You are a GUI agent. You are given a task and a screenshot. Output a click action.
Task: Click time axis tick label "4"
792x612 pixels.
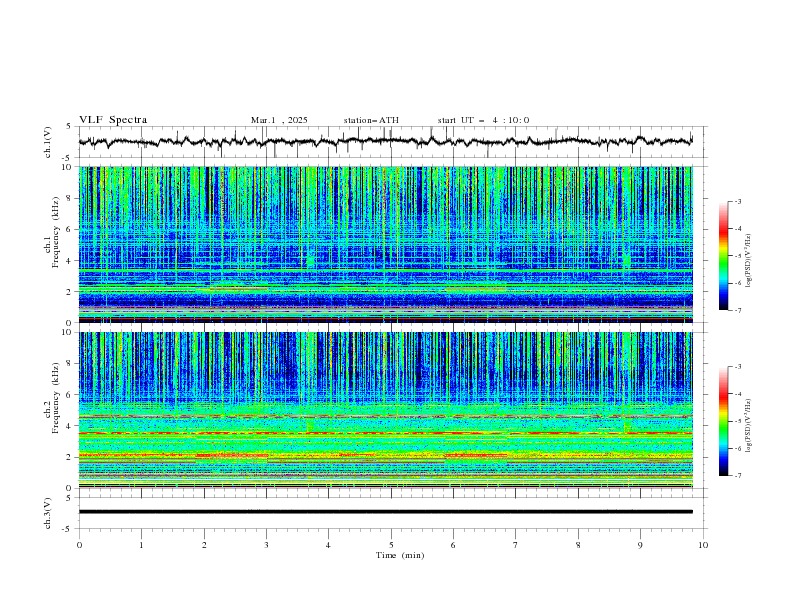coord(328,545)
